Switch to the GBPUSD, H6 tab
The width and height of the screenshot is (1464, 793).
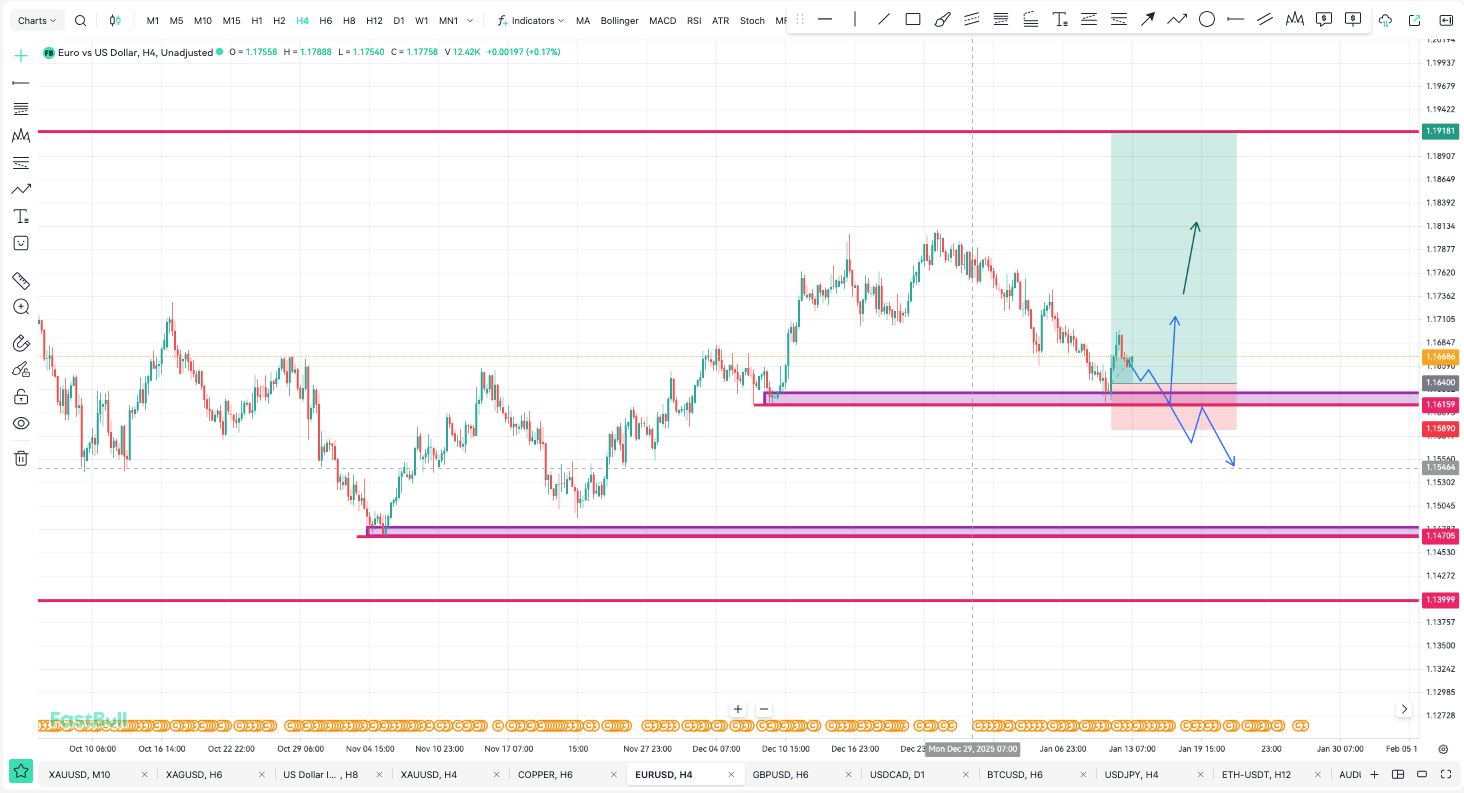click(x=780, y=774)
